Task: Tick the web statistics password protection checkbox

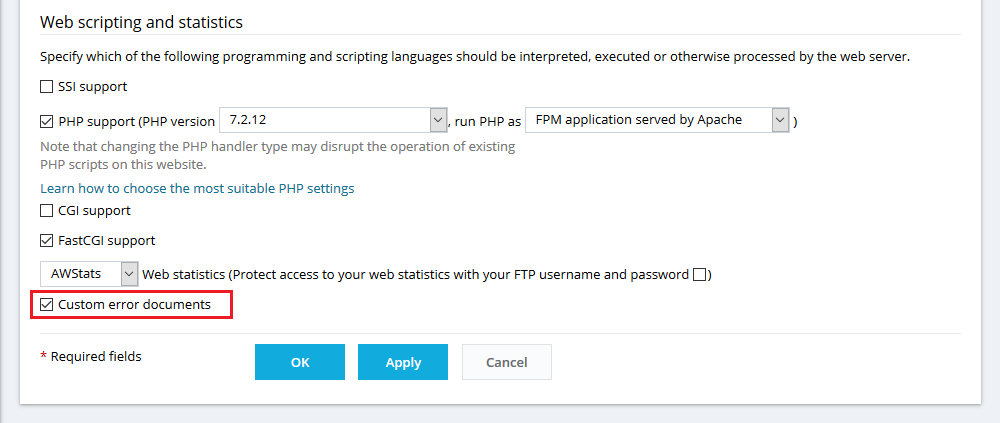Action: (x=700, y=274)
